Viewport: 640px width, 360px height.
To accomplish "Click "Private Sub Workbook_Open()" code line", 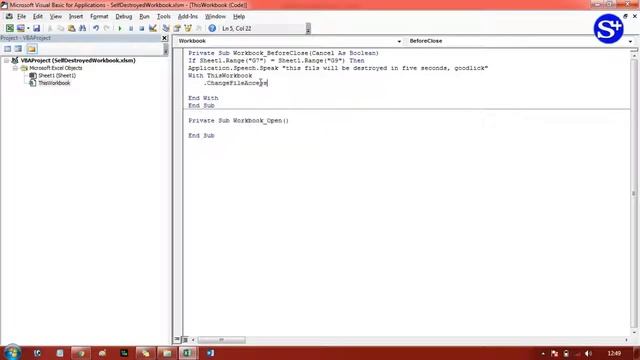I will coord(238,121).
